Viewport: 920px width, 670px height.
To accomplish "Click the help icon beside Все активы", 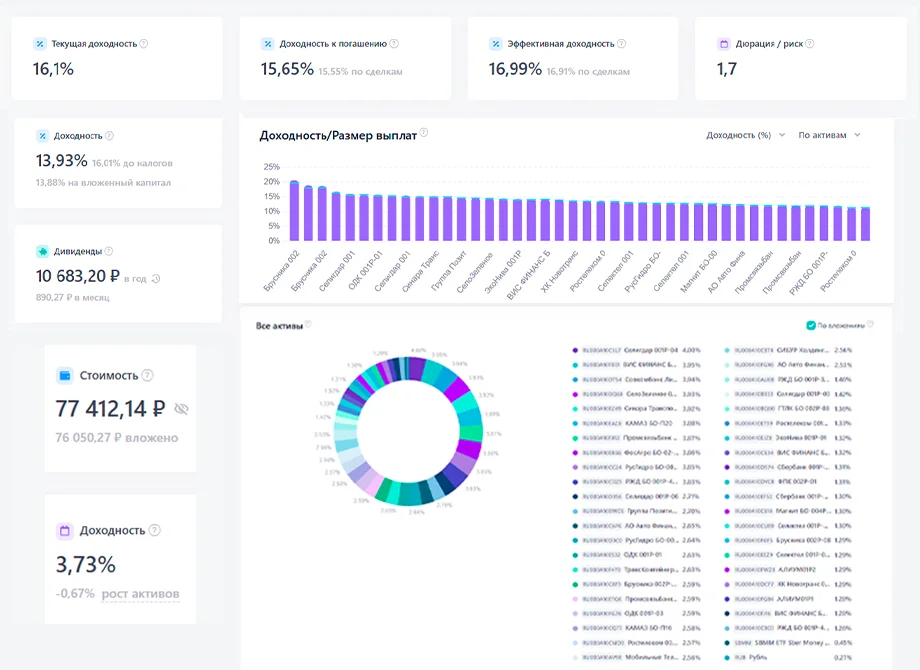I will (308, 324).
